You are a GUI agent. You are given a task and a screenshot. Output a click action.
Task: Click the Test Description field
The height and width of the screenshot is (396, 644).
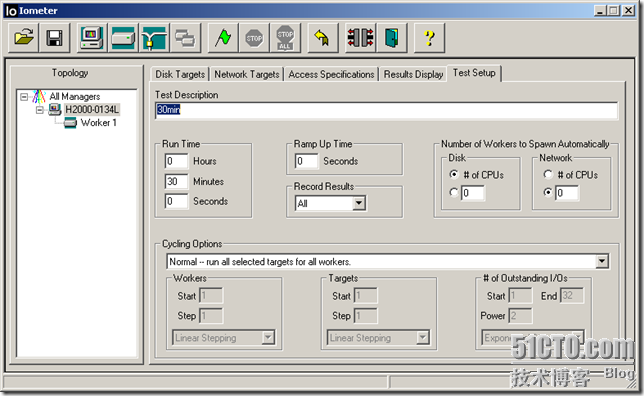click(x=386, y=110)
